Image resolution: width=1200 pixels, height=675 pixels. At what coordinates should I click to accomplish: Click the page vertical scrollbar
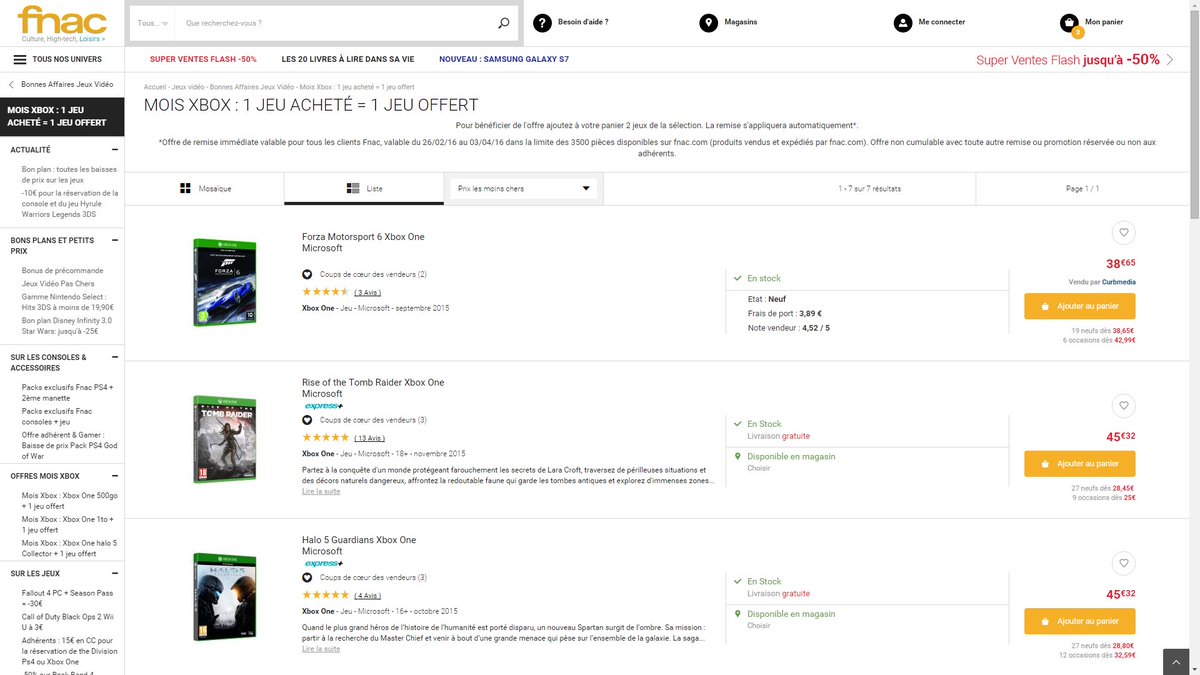pos(1195,120)
